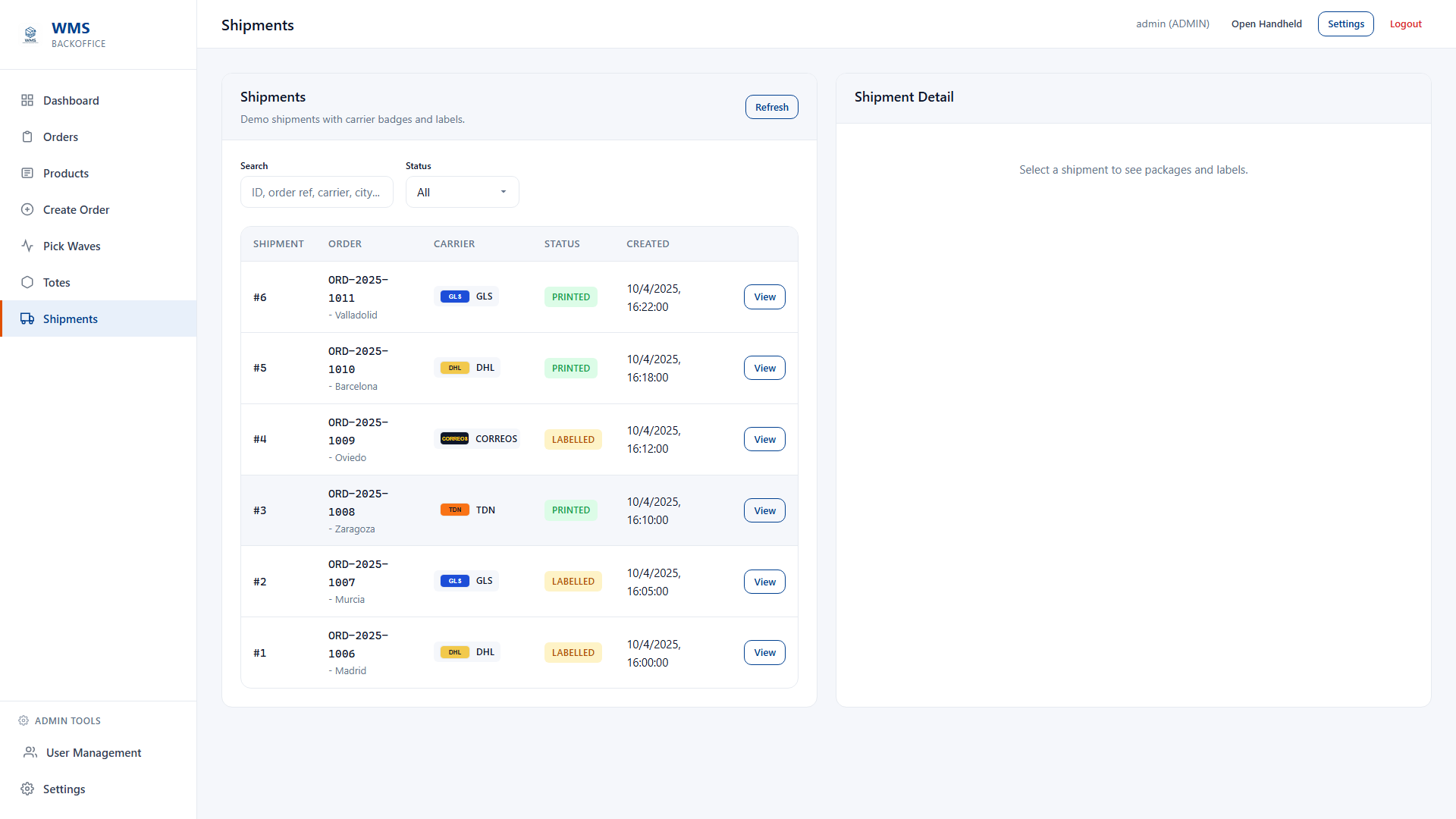Select the Products list icon
This screenshot has height=819, width=1456.
pos(28,173)
